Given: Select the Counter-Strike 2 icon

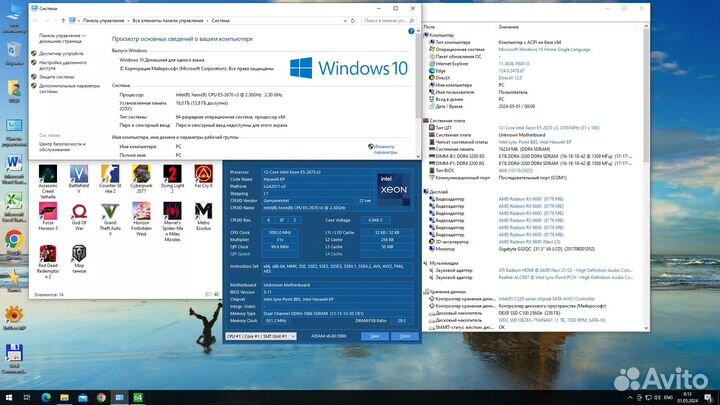Looking at the screenshot, I should 110,179.
